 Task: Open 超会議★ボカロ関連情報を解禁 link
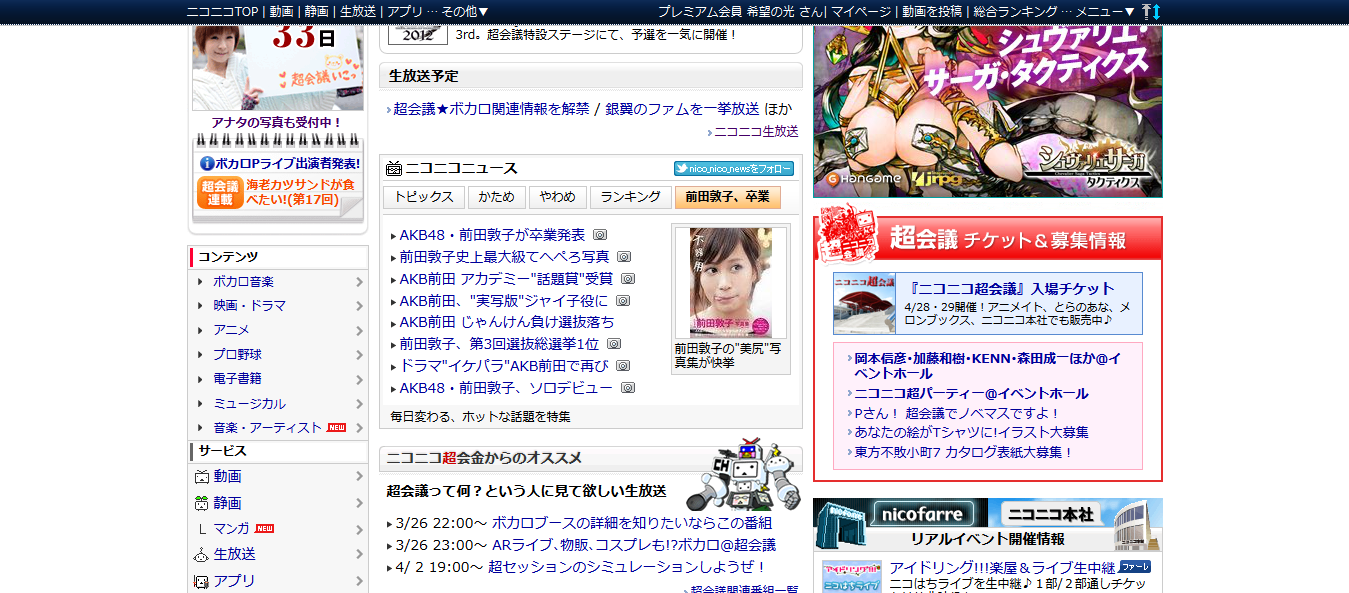[x=491, y=109]
